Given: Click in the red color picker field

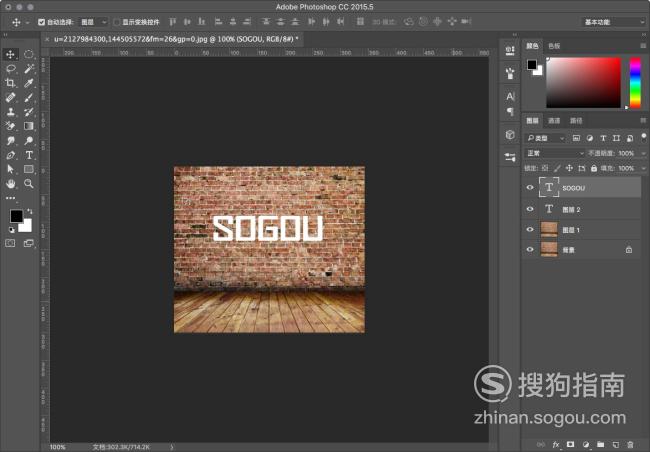Looking at the screenshot, I should point(583,83).
